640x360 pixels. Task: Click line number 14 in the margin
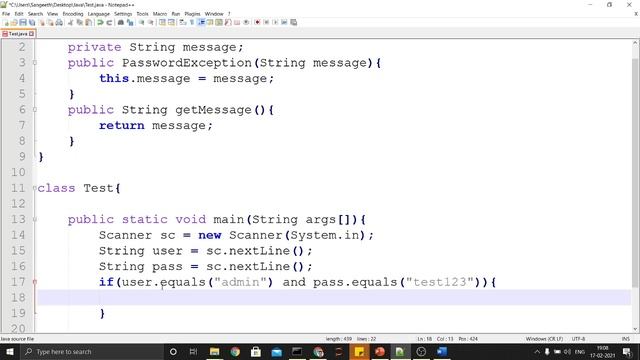click(18, 235)
